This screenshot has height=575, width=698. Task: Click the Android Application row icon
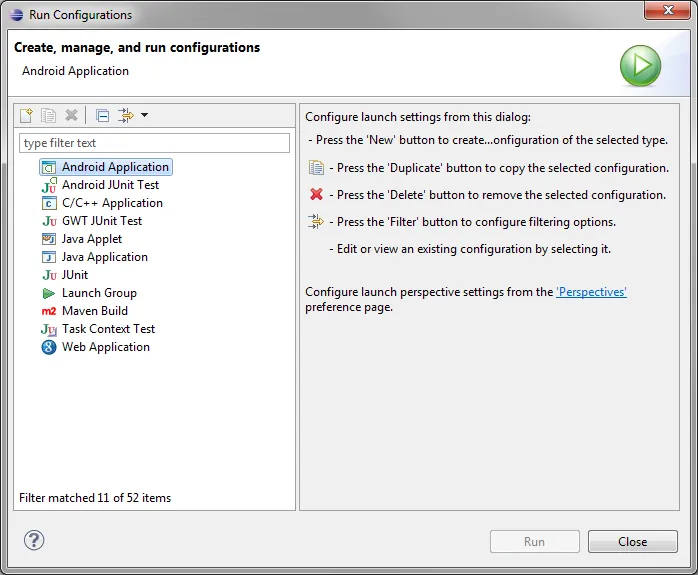point(49,167)
